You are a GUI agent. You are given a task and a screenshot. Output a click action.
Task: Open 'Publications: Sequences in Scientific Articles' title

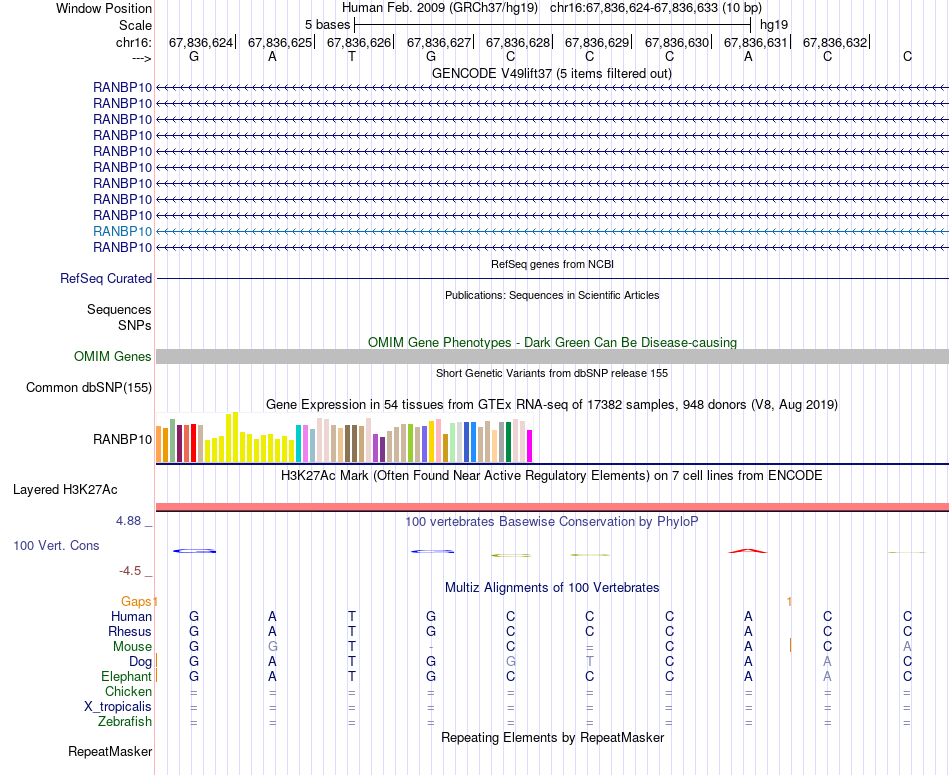pos(552,295)
